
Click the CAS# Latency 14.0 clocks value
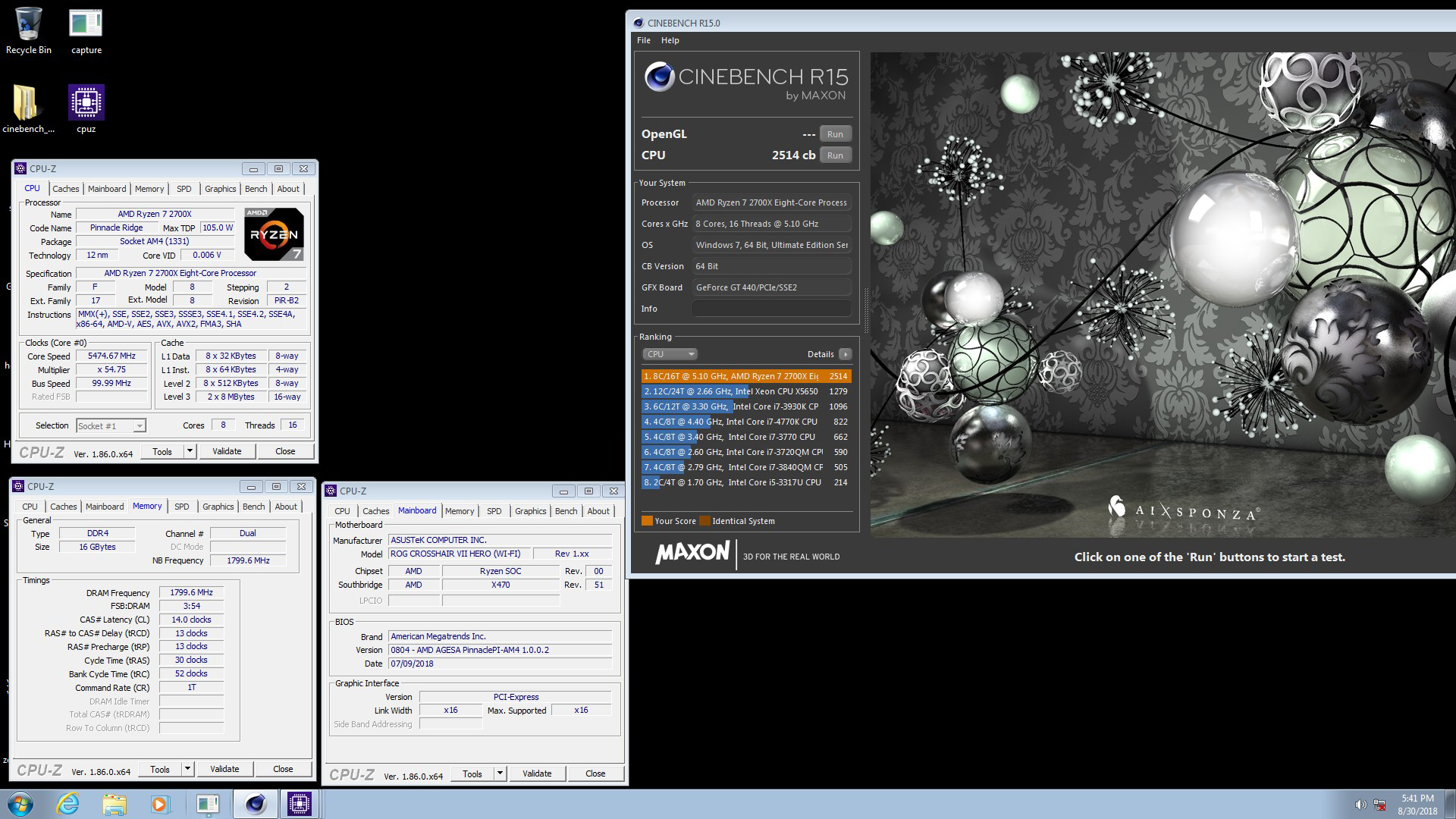[191, 620]
